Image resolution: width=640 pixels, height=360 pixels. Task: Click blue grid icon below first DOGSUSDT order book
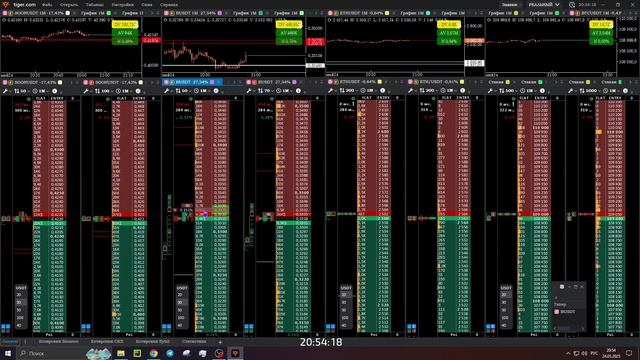pos(5,327)
